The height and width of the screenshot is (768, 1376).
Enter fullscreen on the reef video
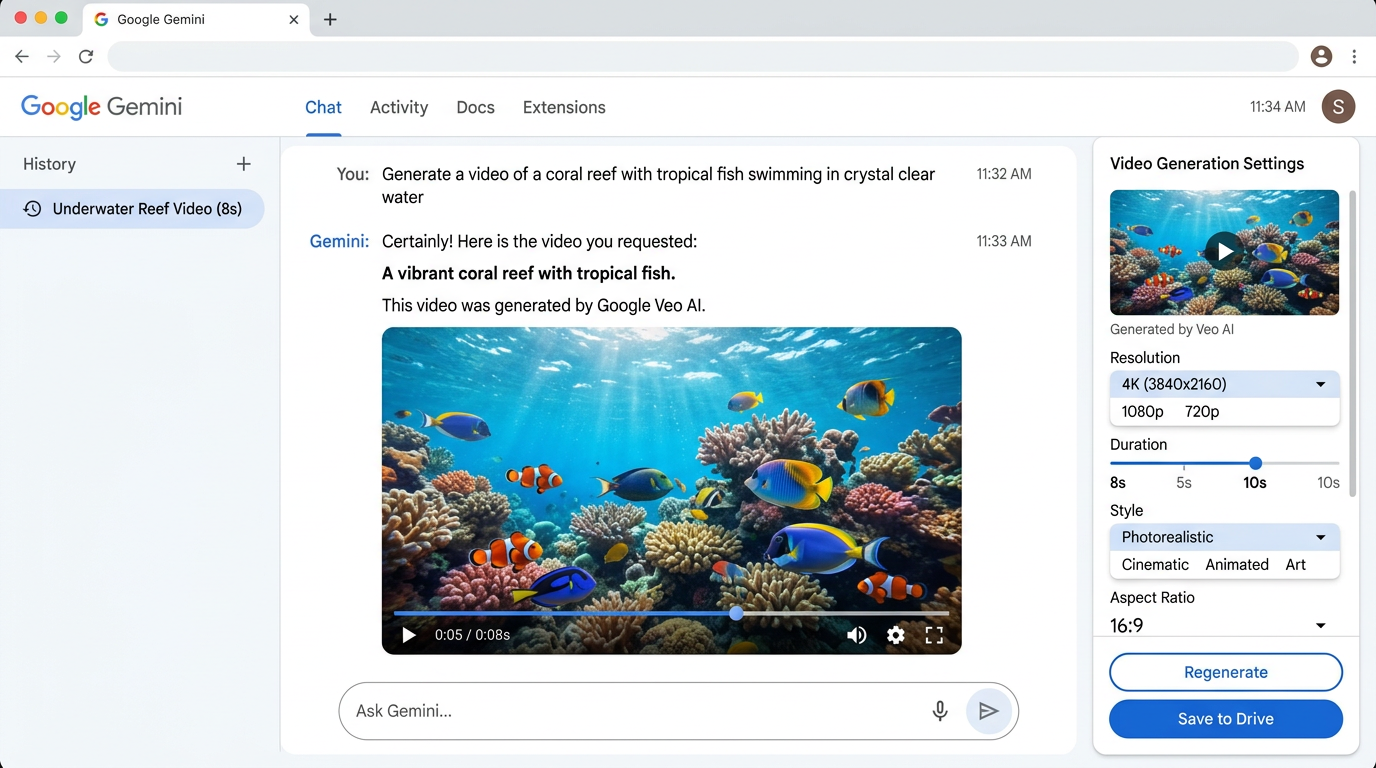tap(934, 635)
